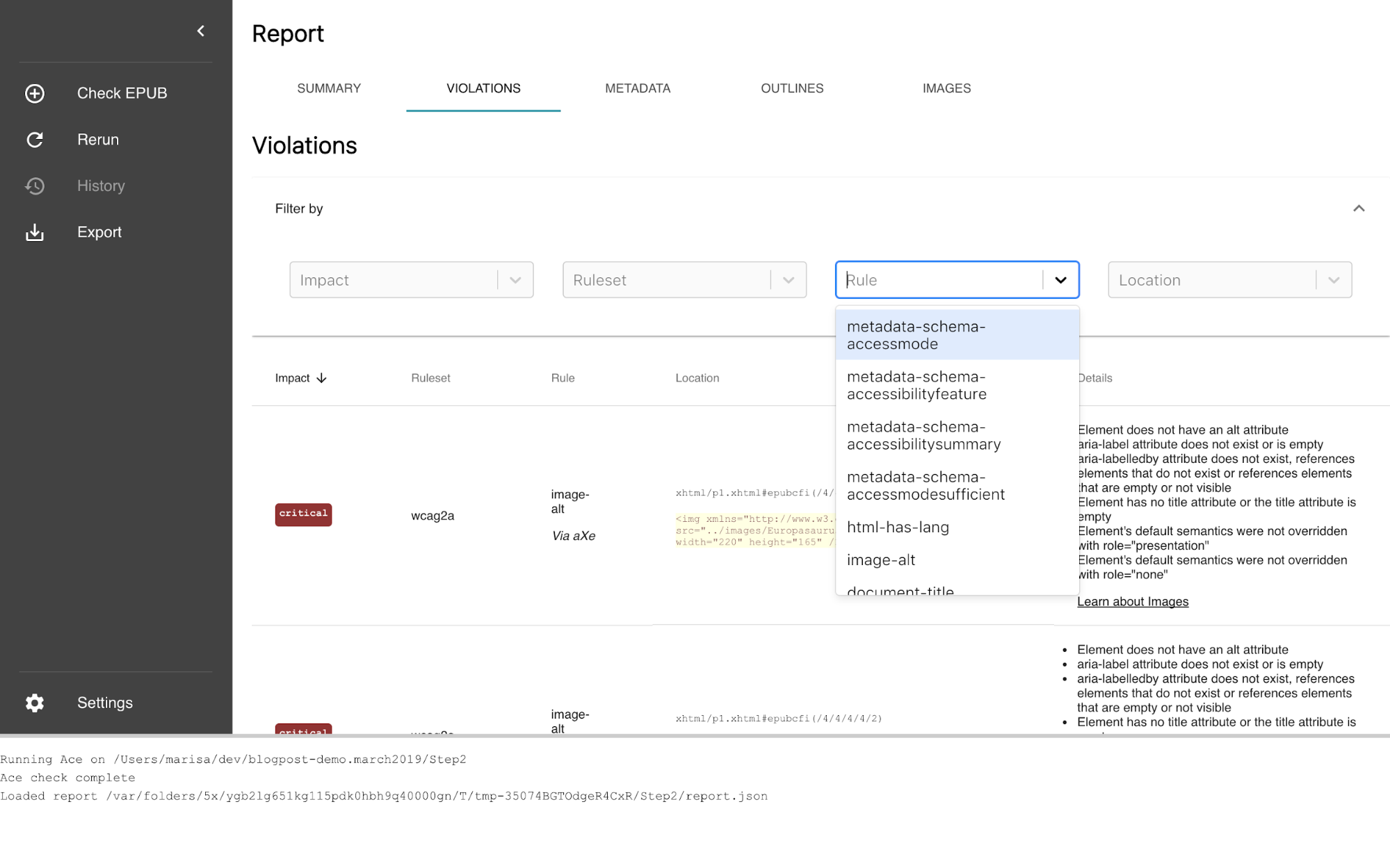
Task: Pick image-alt from the rule list
Action: coord(957,559)
